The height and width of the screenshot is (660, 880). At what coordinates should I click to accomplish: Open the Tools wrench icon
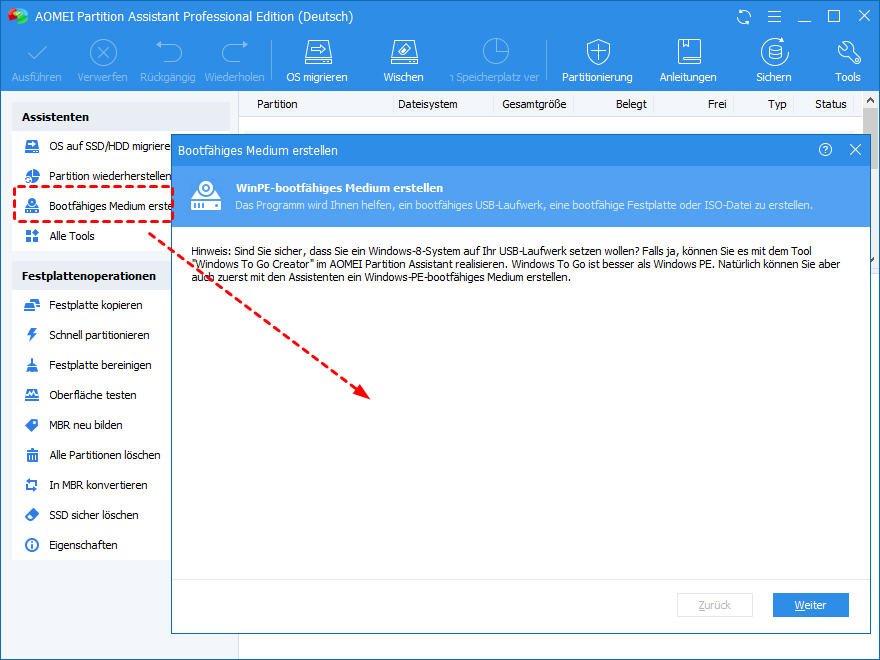tap(848, 52)
